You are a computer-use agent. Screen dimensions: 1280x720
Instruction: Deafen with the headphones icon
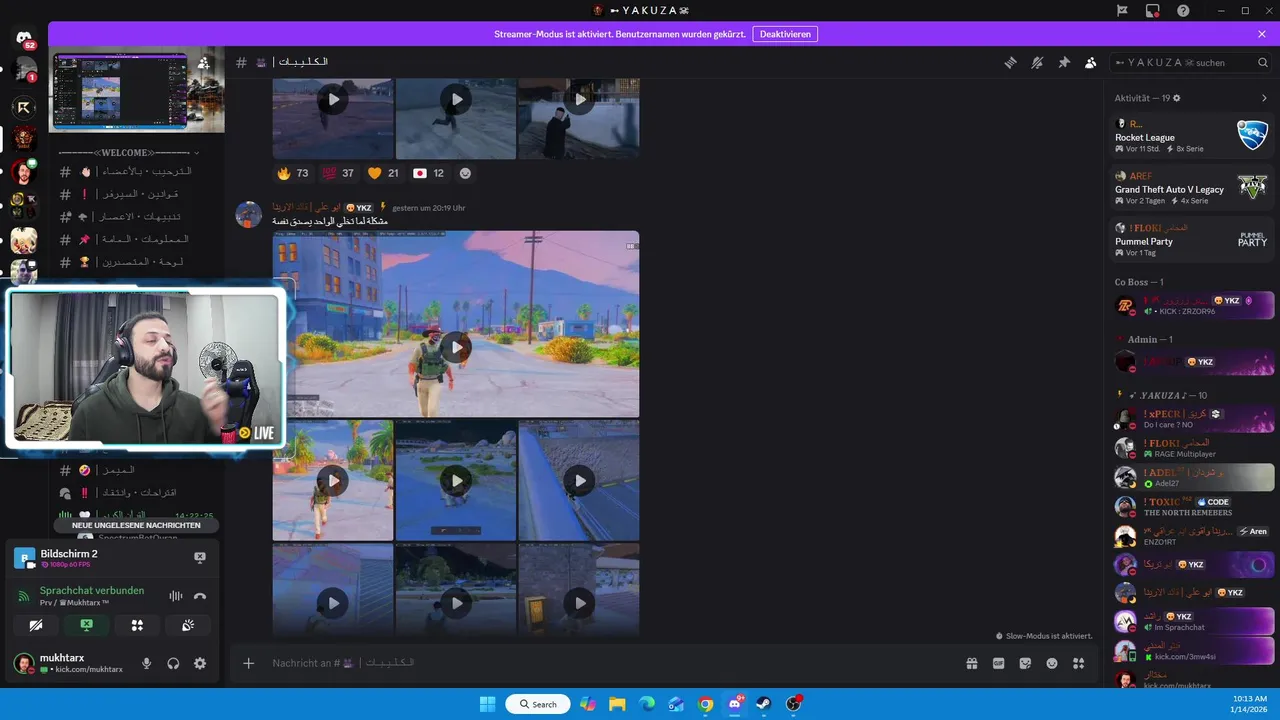(x=173, y=663)
